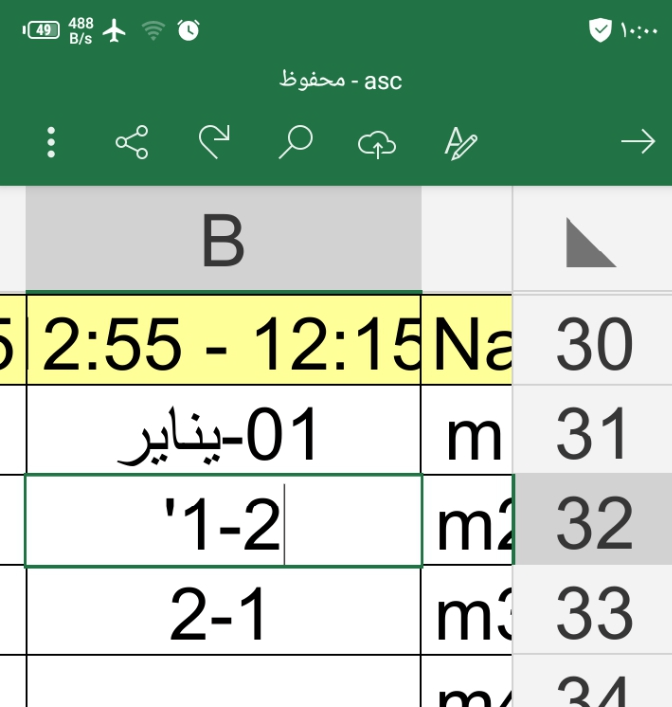Select row 33 header
Screen dimensions: 672x707
pyautogui.click(x=594, y=612)
